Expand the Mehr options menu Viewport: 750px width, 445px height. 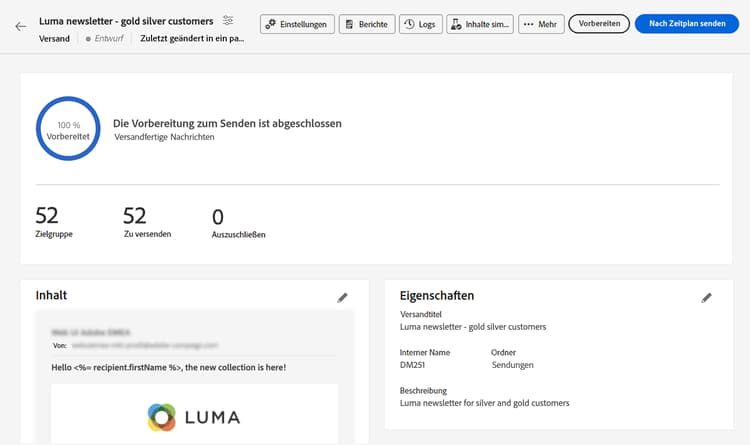[x=541, y=24]
